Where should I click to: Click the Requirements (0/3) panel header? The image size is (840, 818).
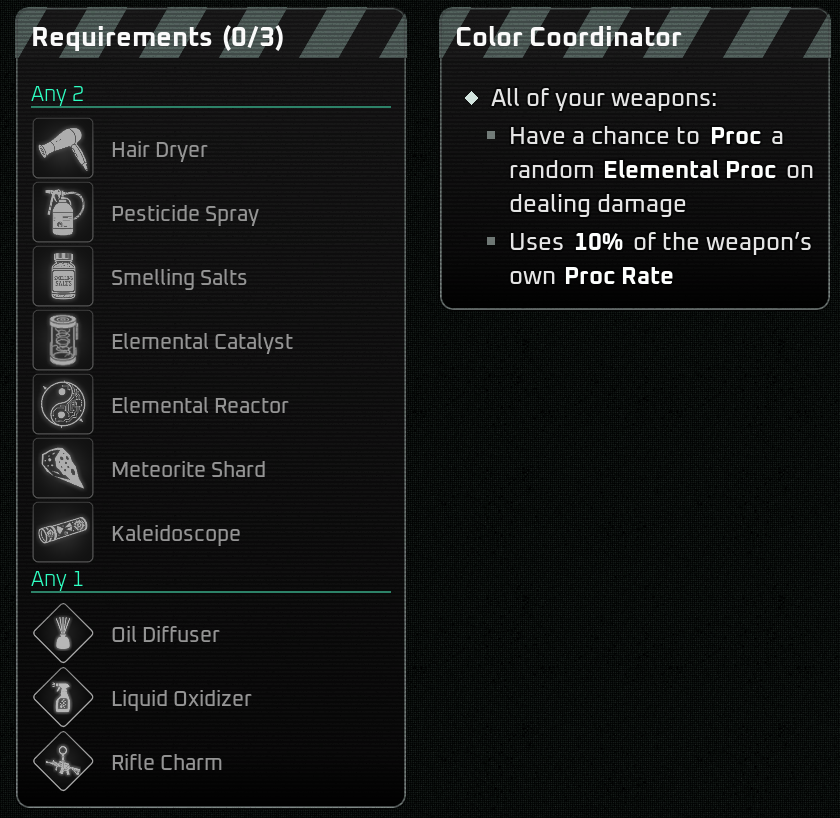158,38
